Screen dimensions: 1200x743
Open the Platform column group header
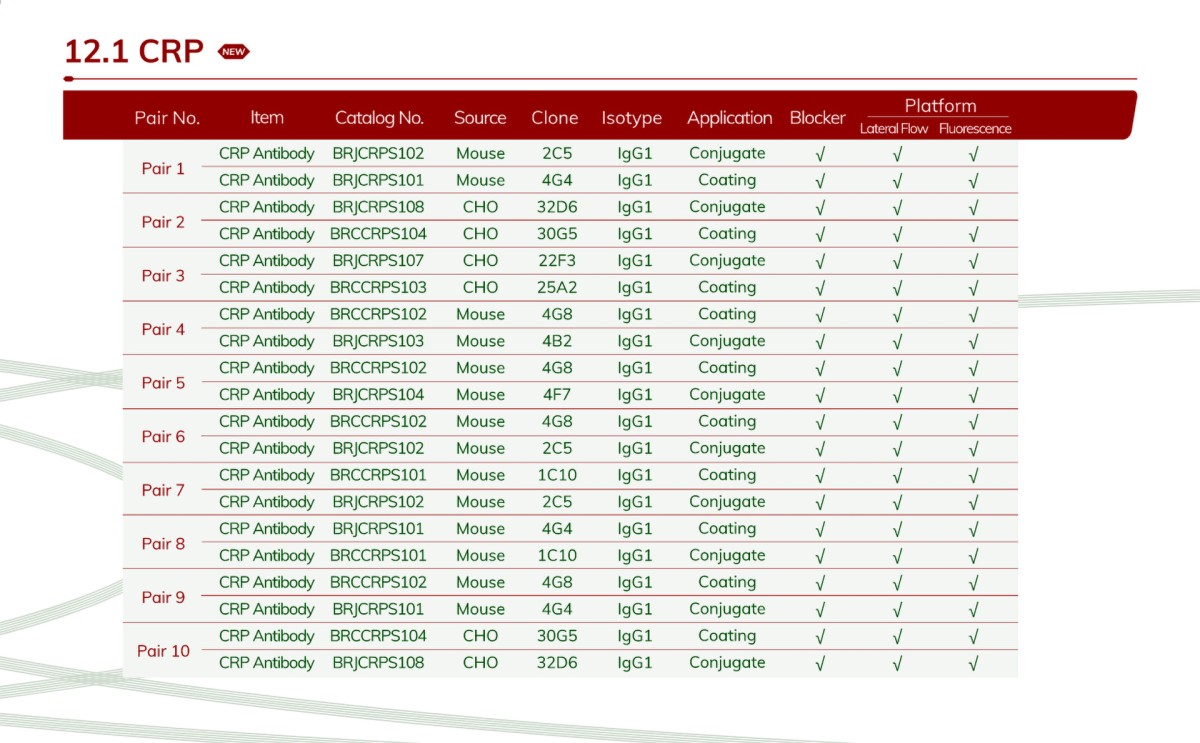(x=941, y=106)
